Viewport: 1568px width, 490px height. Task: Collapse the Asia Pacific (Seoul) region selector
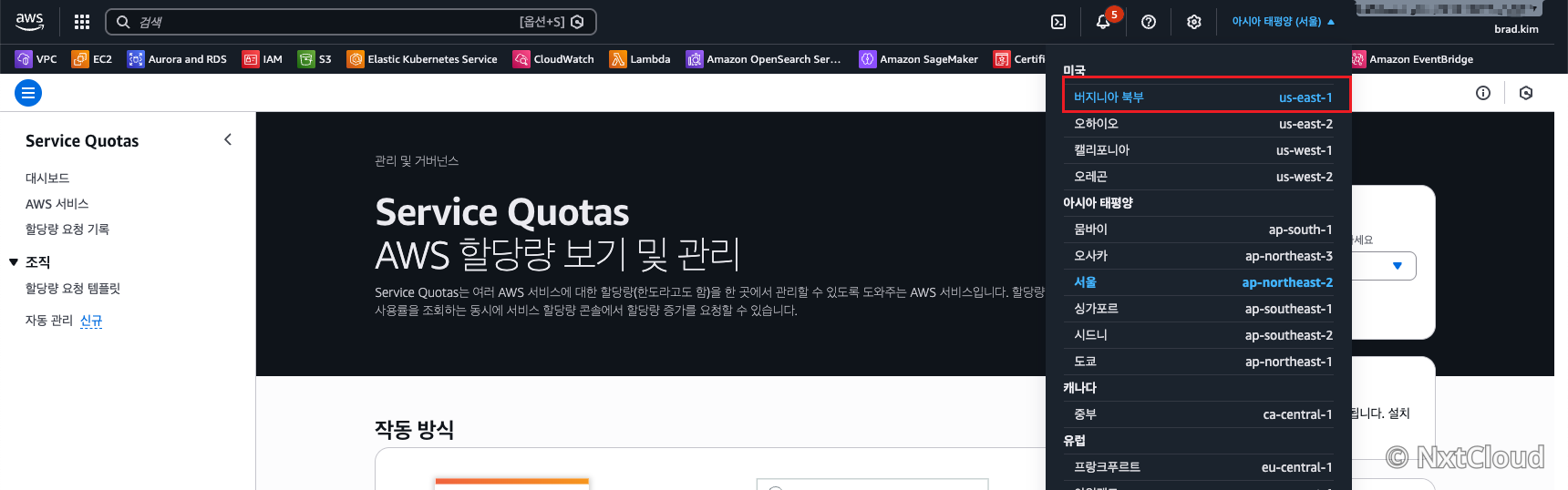(x=1284, y=22)
